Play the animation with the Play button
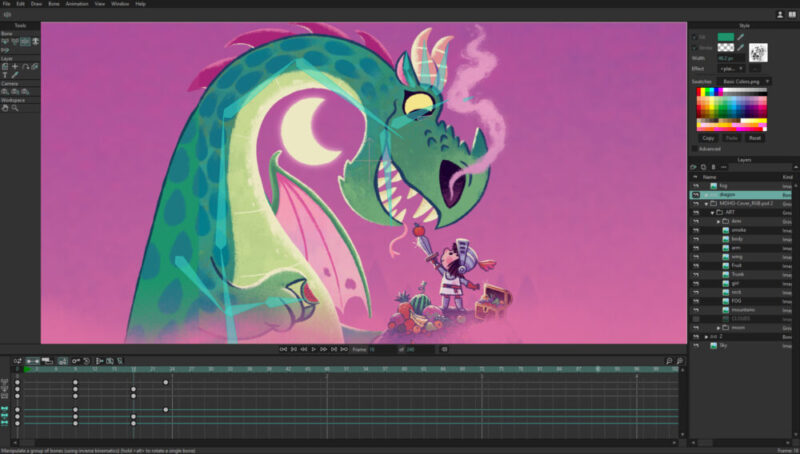 (x=314, y=349)
